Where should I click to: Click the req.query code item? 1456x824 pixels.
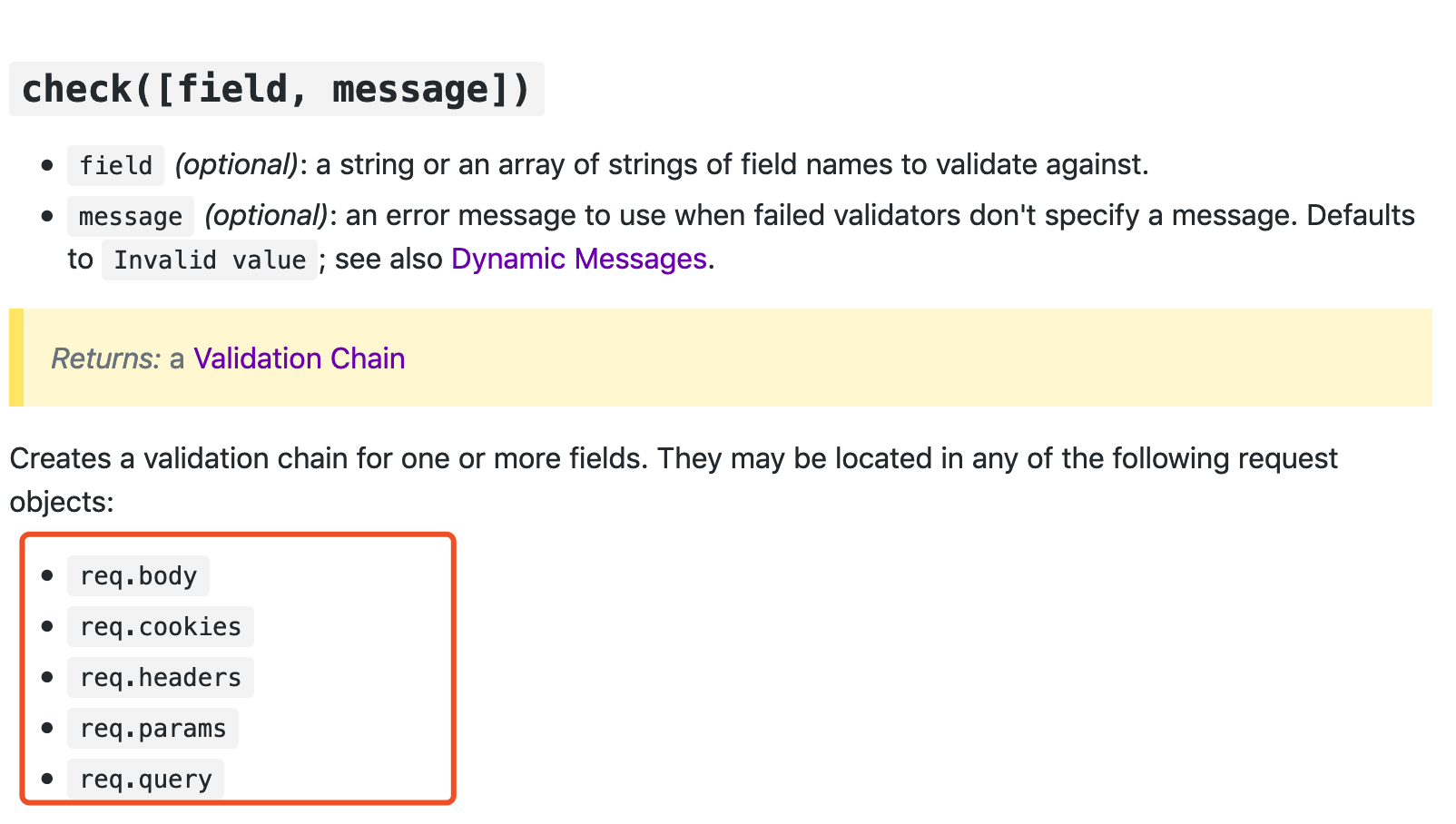coord(145,780)
